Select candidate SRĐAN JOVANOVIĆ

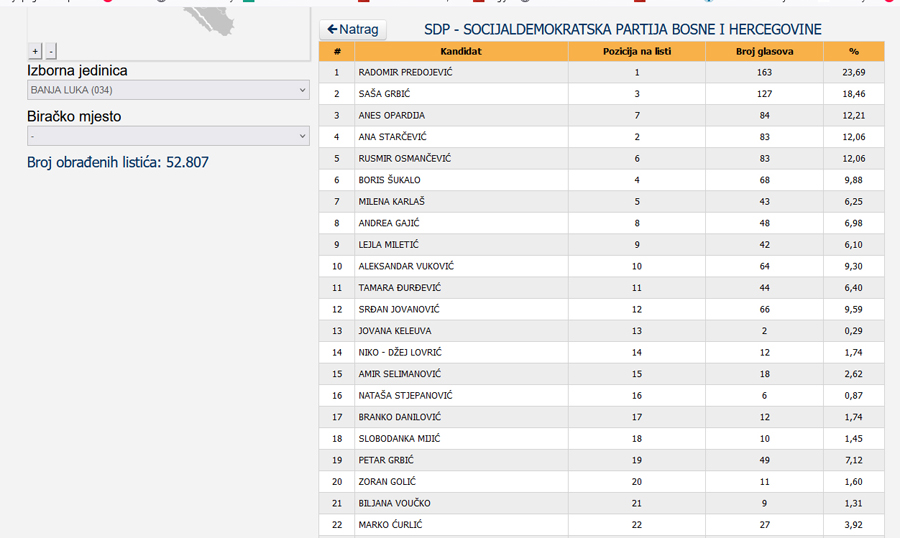(x=399, y=309)
